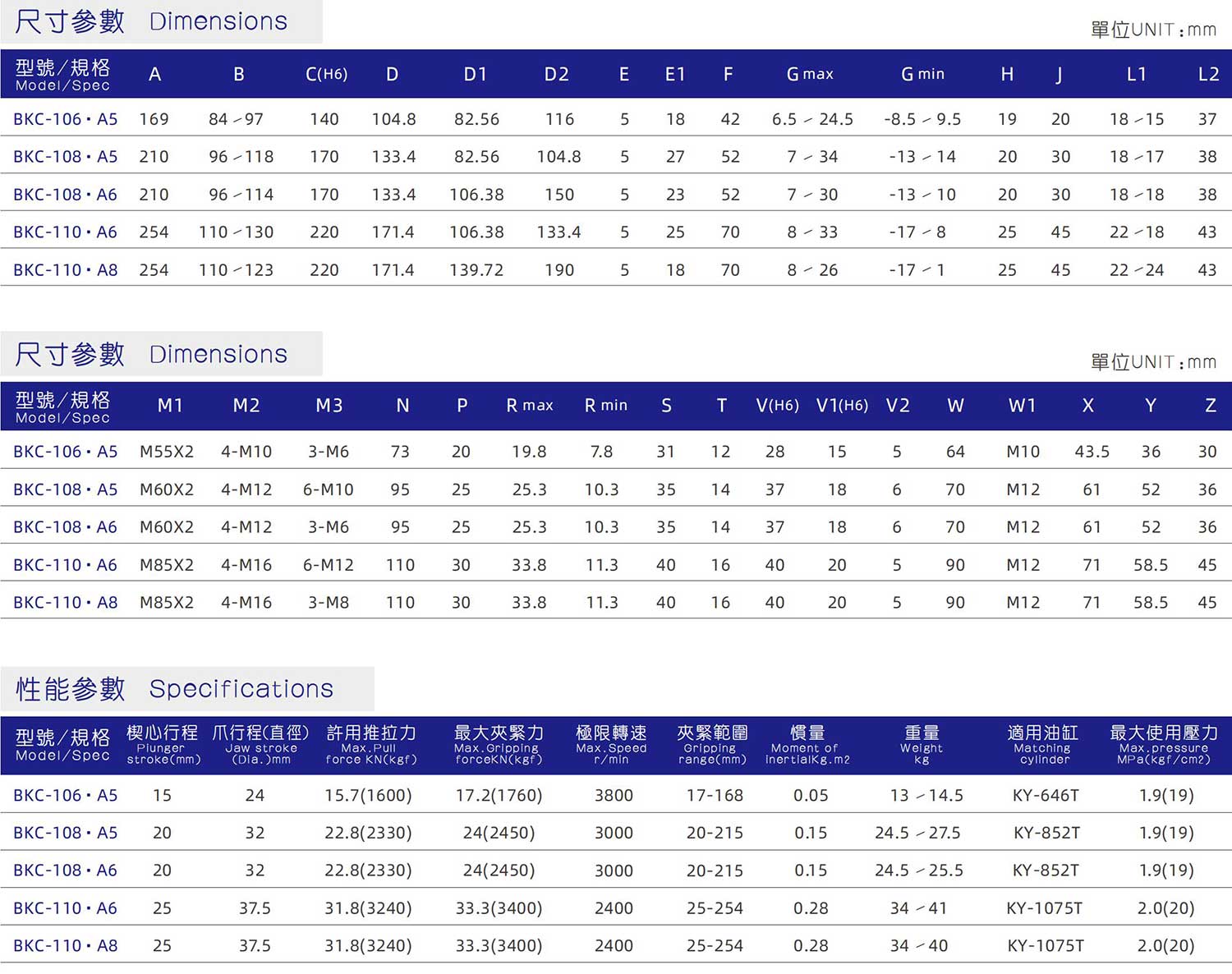
Task: Select the Matching cylinder column header
Action: [1043, 744]
